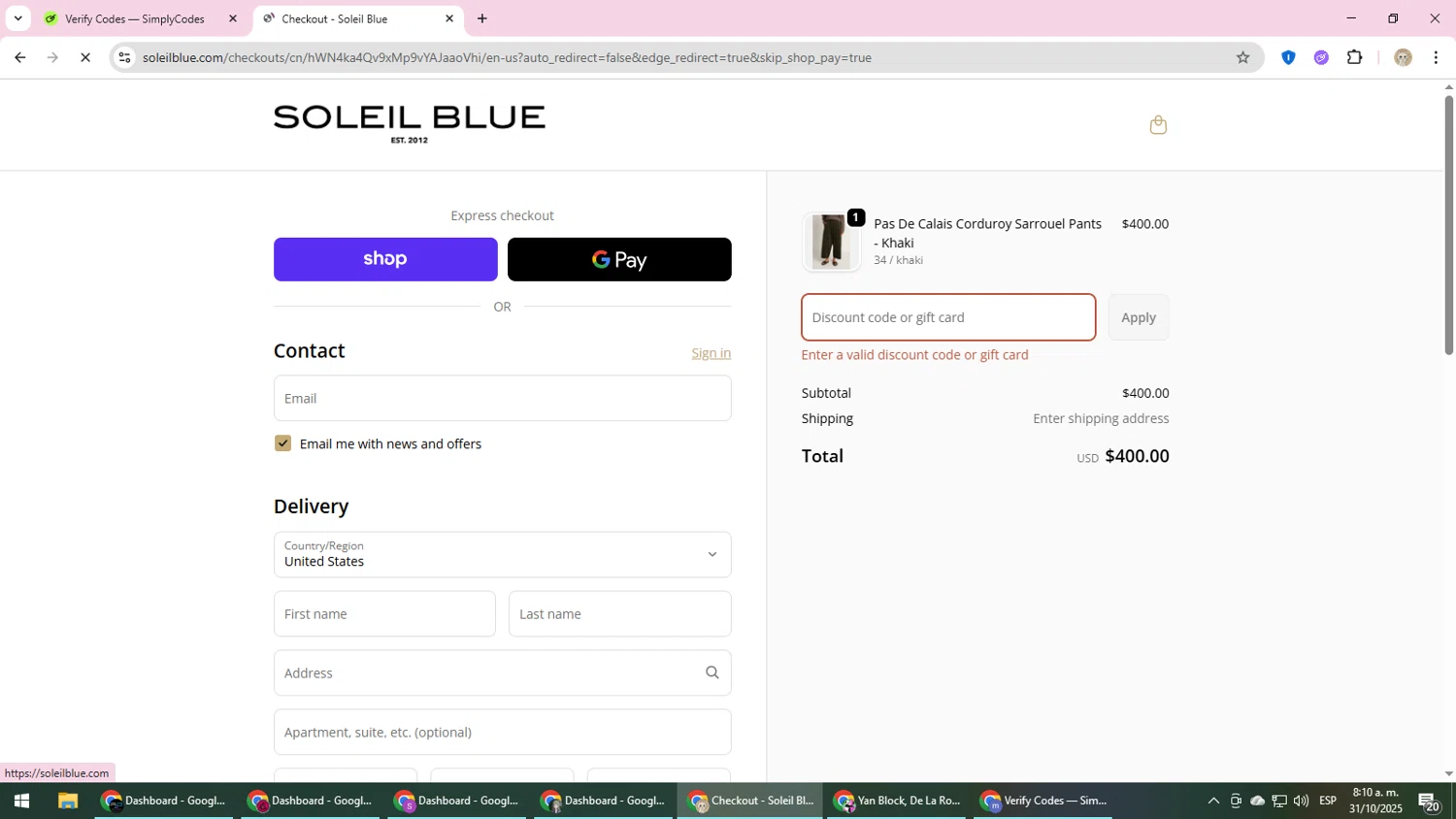Switch to the Verify Codes — SimplyCodes tab
The width and height of the screenshot is (1456, 819).
142,18
